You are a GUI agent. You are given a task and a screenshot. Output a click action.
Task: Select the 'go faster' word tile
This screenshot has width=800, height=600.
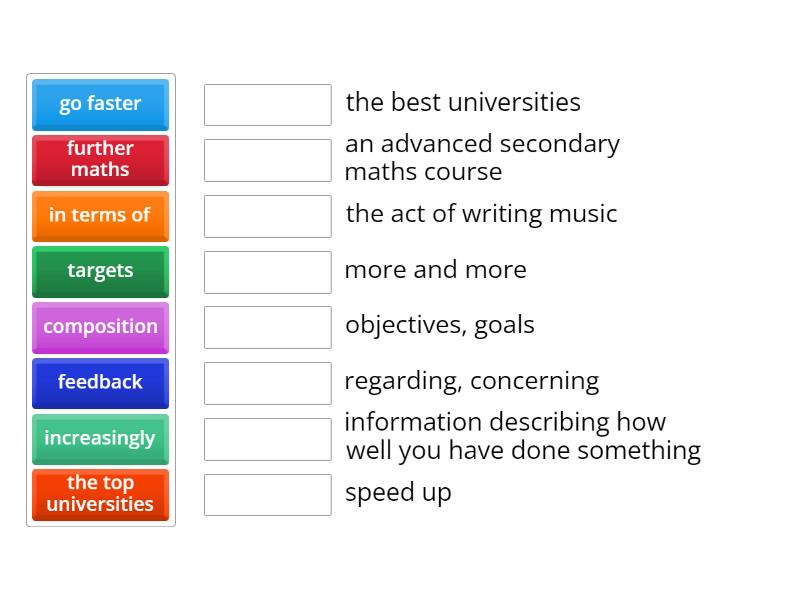[100, 104]
